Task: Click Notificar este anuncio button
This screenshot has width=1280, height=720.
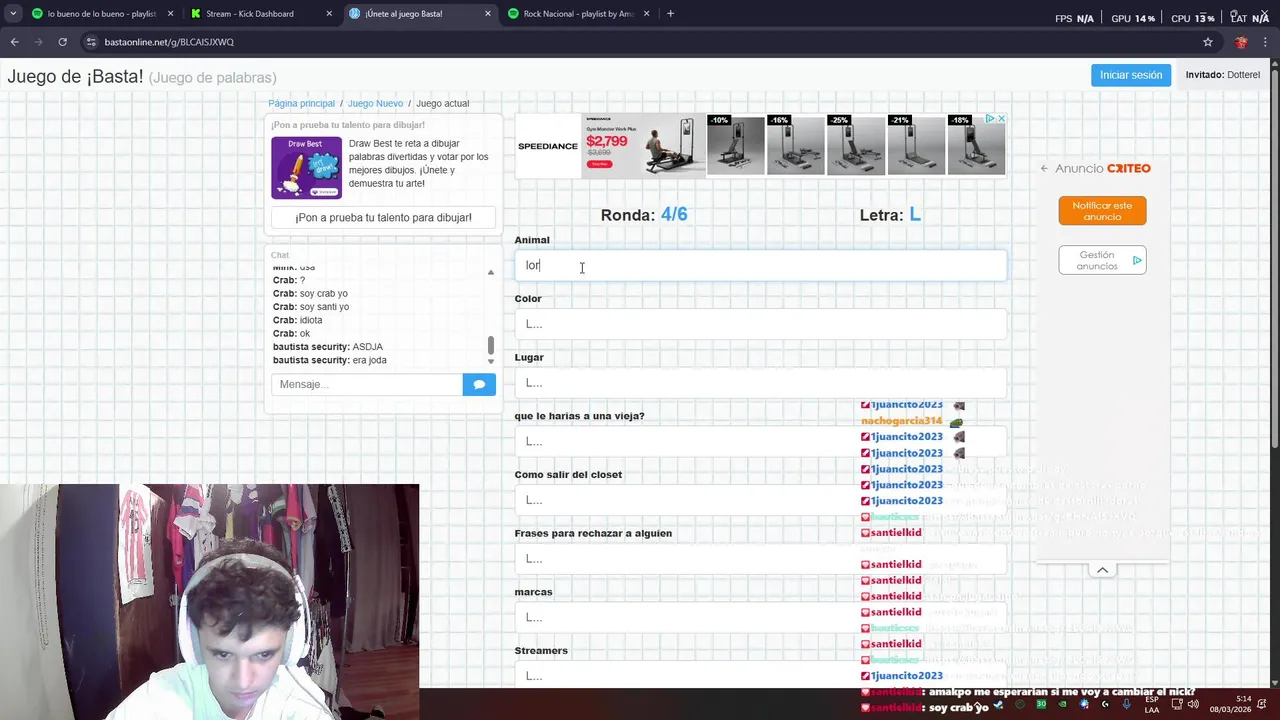Action: (x=1102, y=211)
